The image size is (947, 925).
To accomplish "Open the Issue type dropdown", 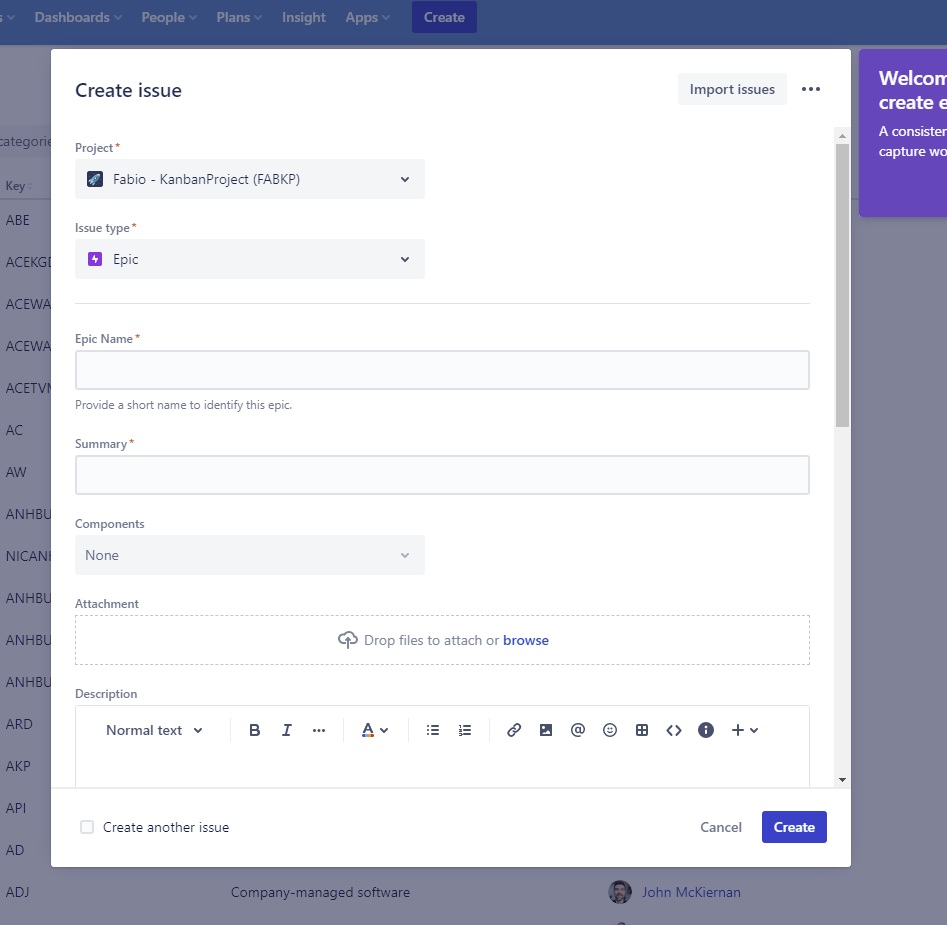I will (249, 259).
